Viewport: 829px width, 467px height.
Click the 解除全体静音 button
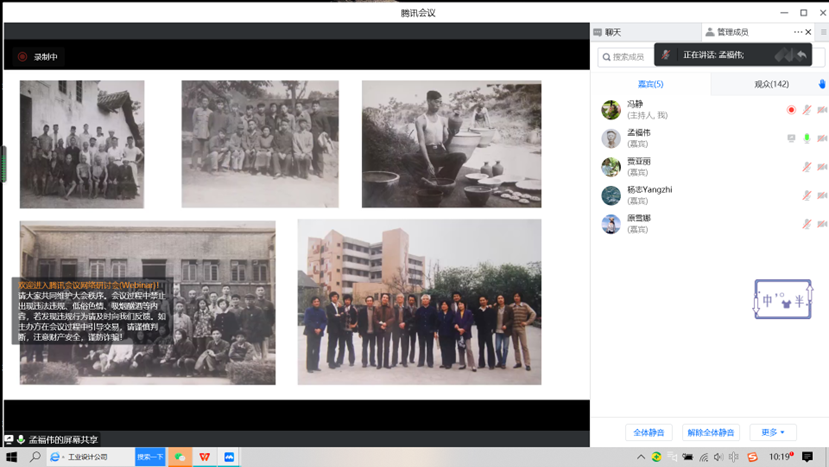pyautogui.click(x=710, y=432)
